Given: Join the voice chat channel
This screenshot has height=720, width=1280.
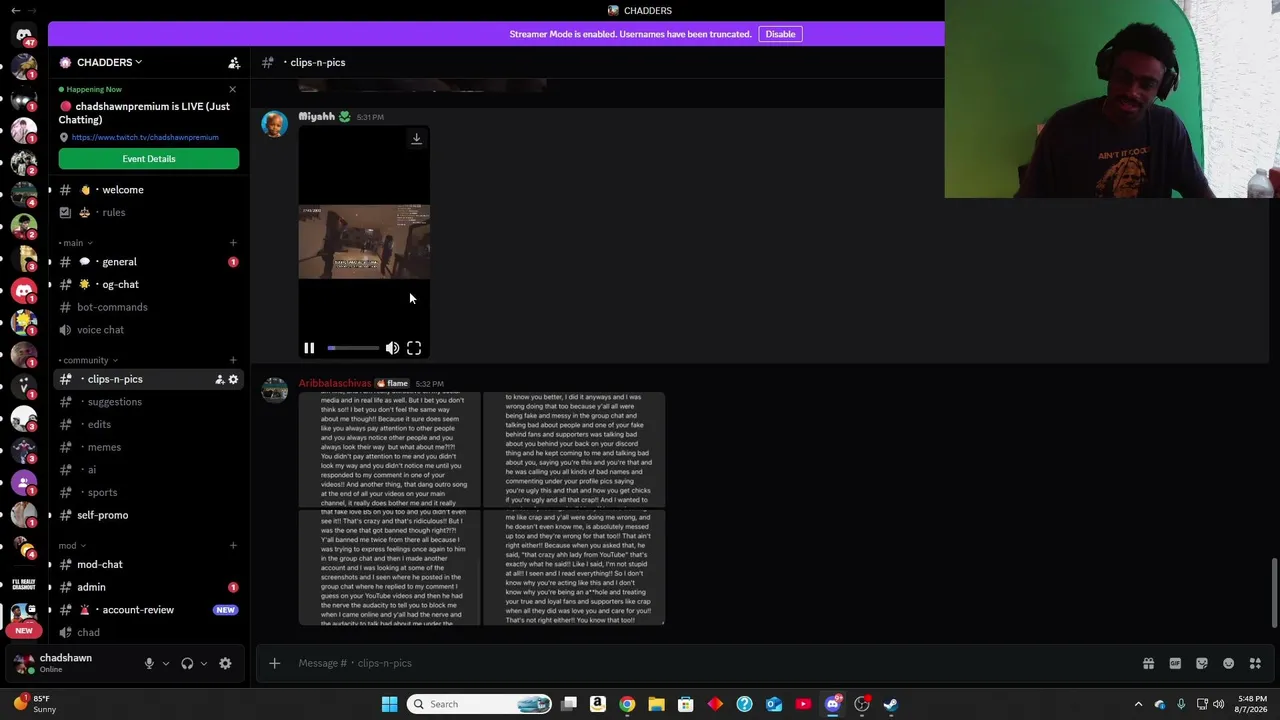Looking at the screenshot, I should click(148, 330).
